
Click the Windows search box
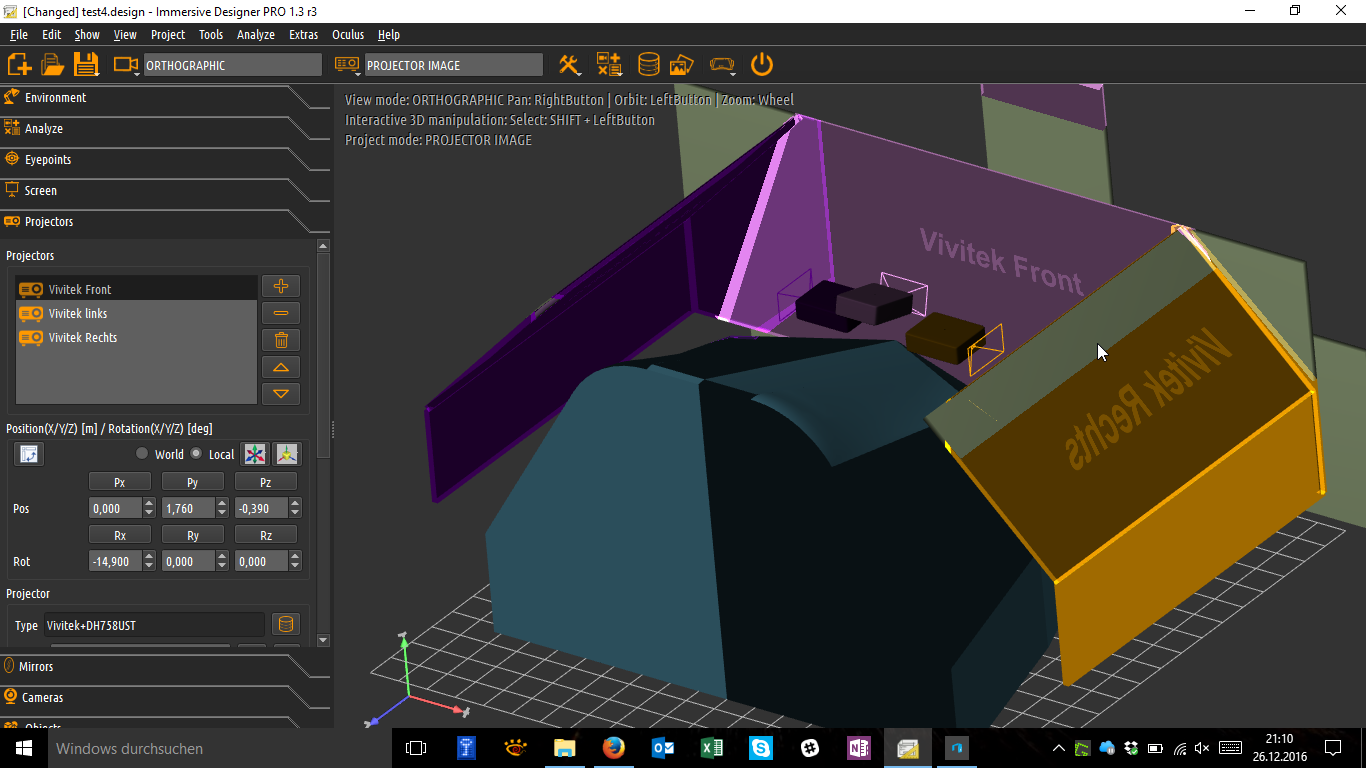coord(219,748)
